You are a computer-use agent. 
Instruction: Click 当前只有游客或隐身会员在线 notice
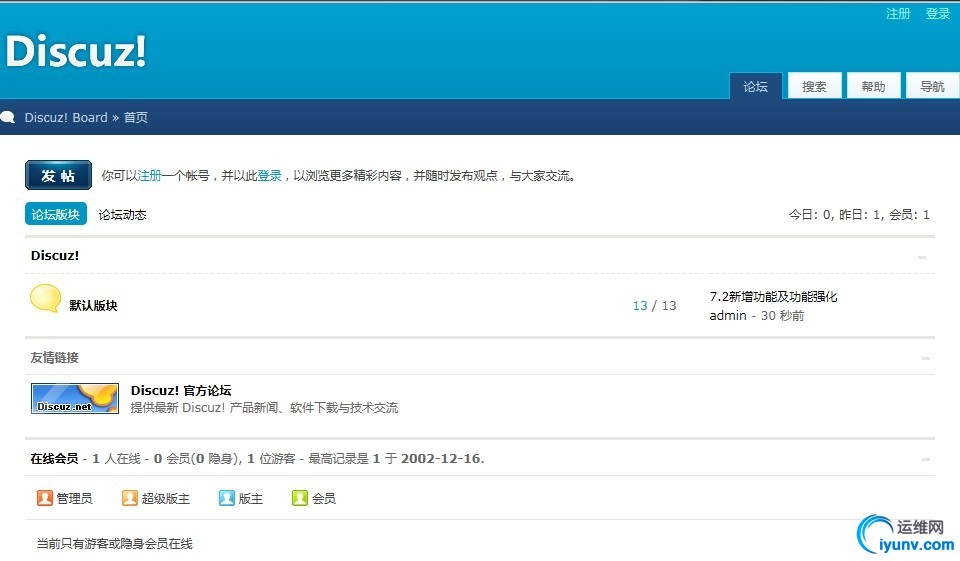point(114,543)
